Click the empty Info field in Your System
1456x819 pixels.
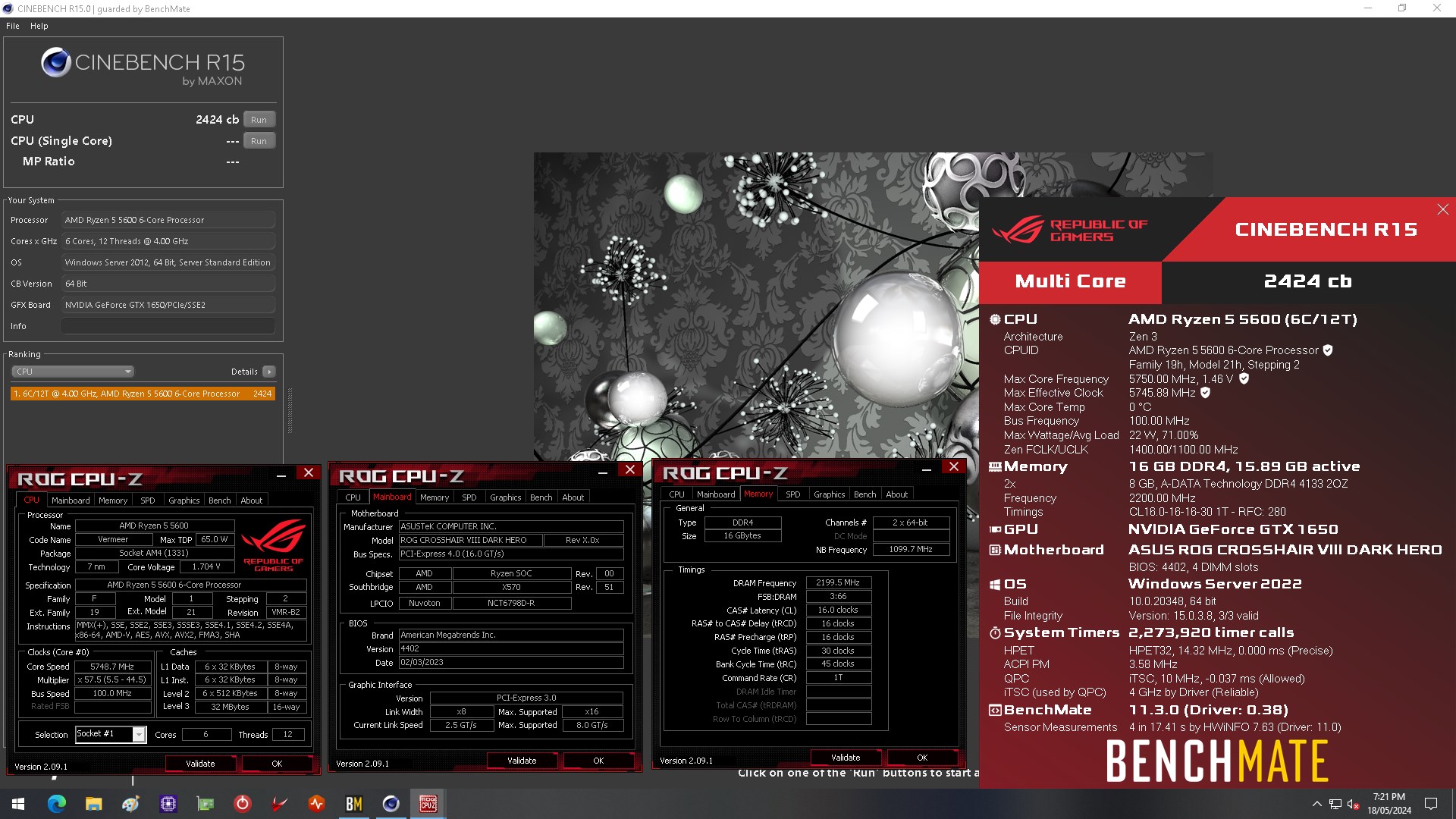168,326
